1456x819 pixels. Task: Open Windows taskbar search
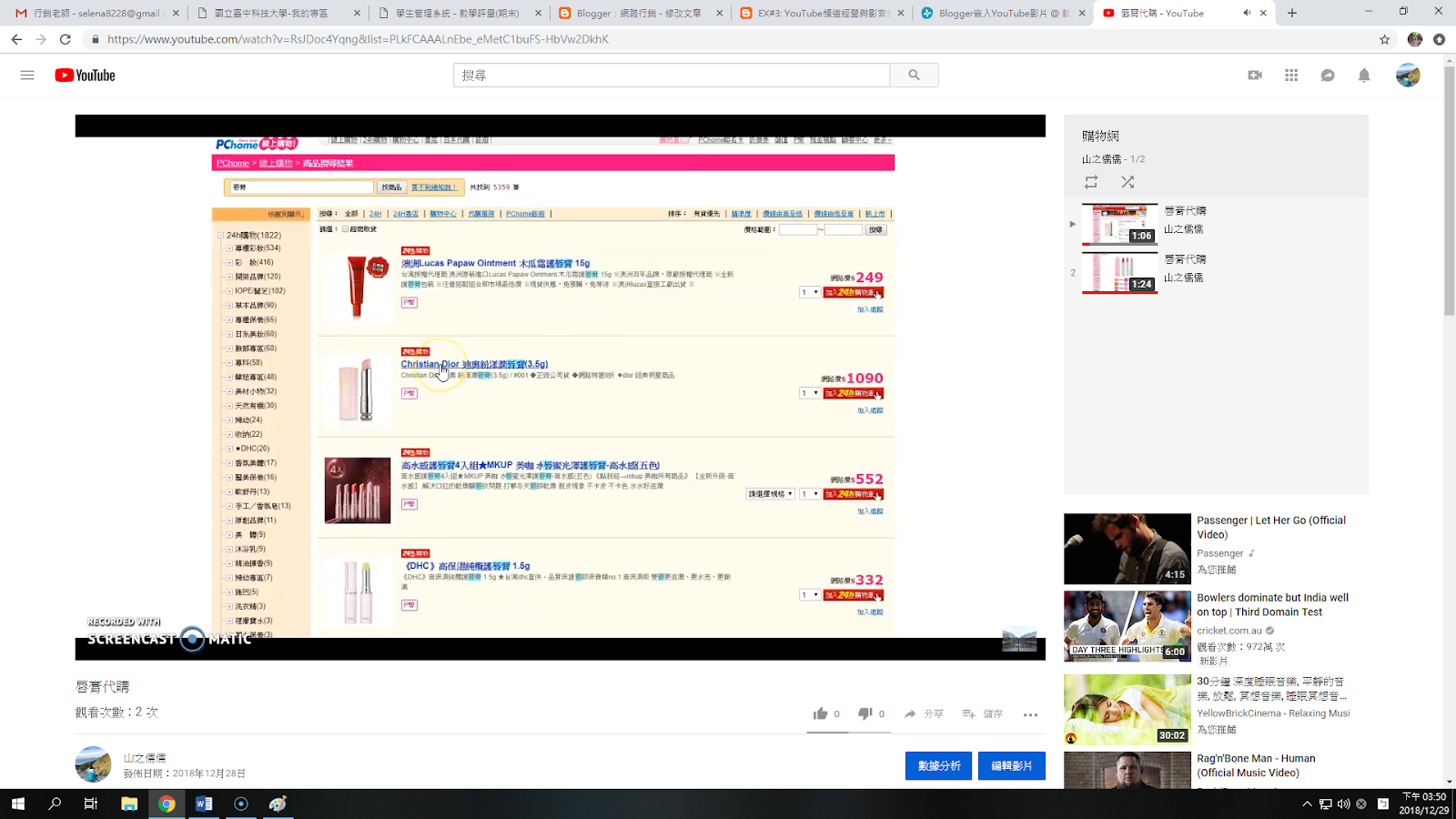pos(55,804)
